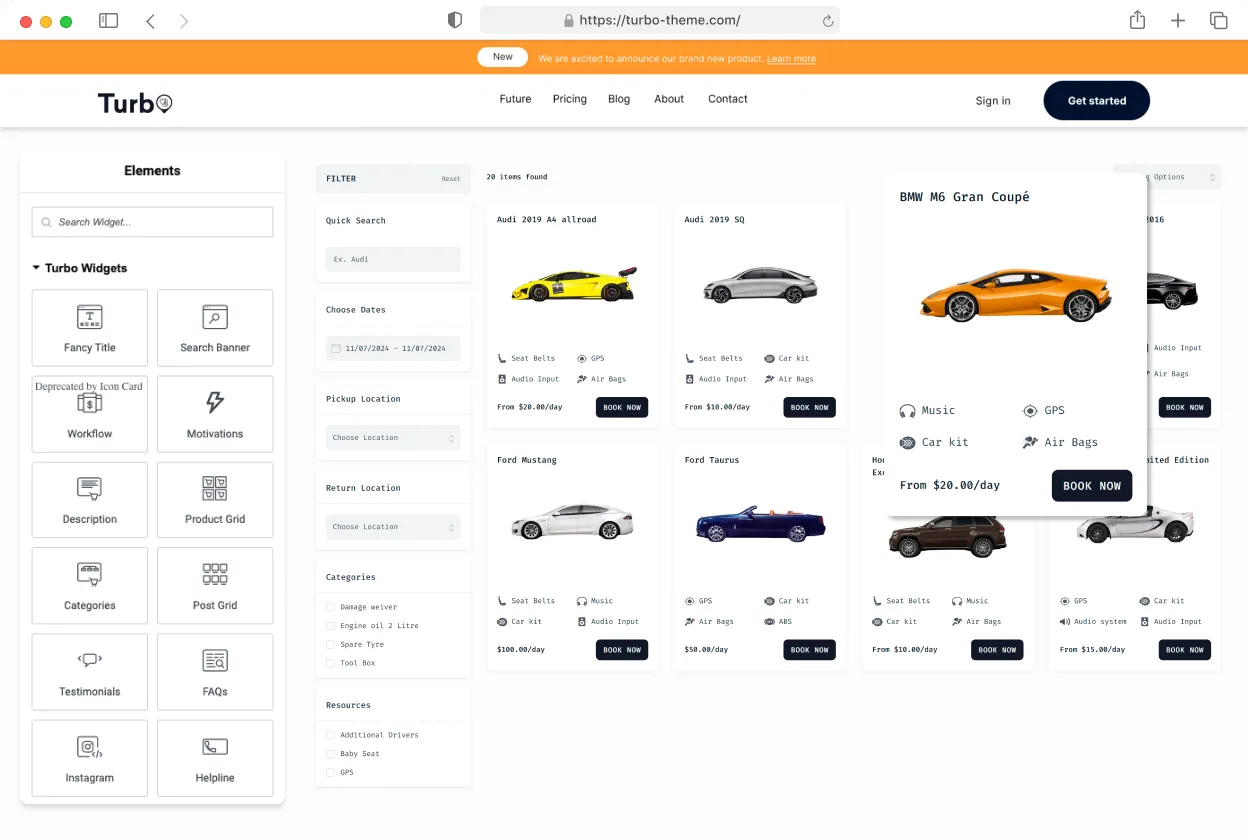
Task: Select the Testimonials widget
Action: 90,672
